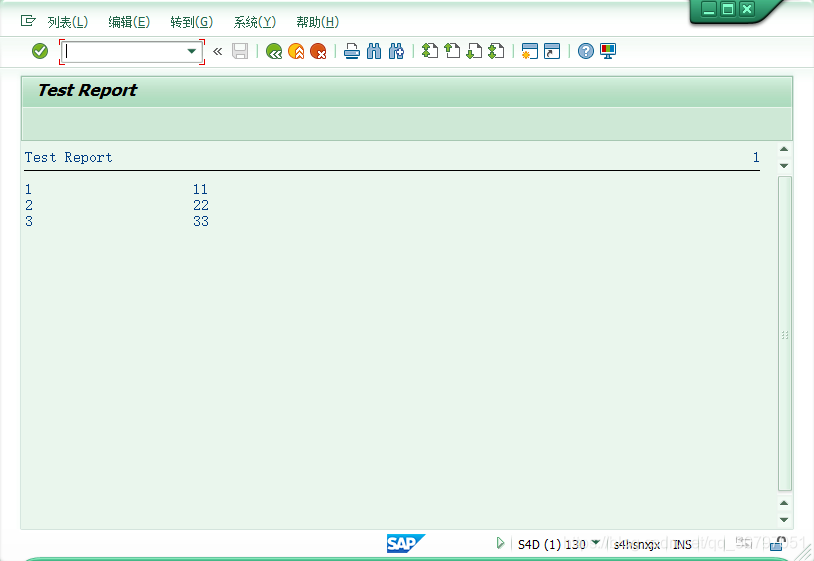Click Find Next binoculars-plus icon

tap(396, 51)
